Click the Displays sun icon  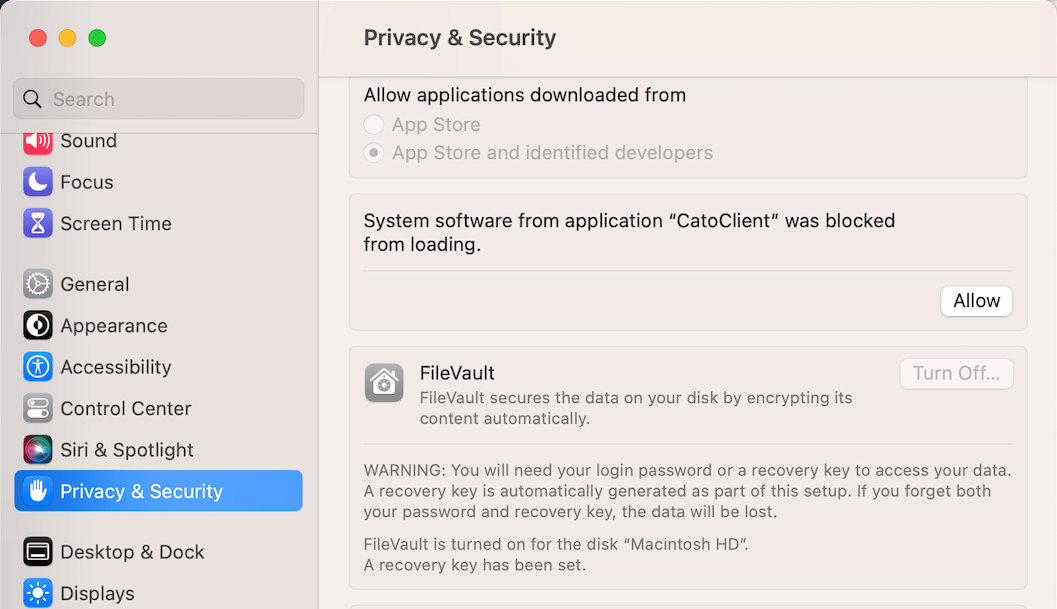[x=38, y=593]
